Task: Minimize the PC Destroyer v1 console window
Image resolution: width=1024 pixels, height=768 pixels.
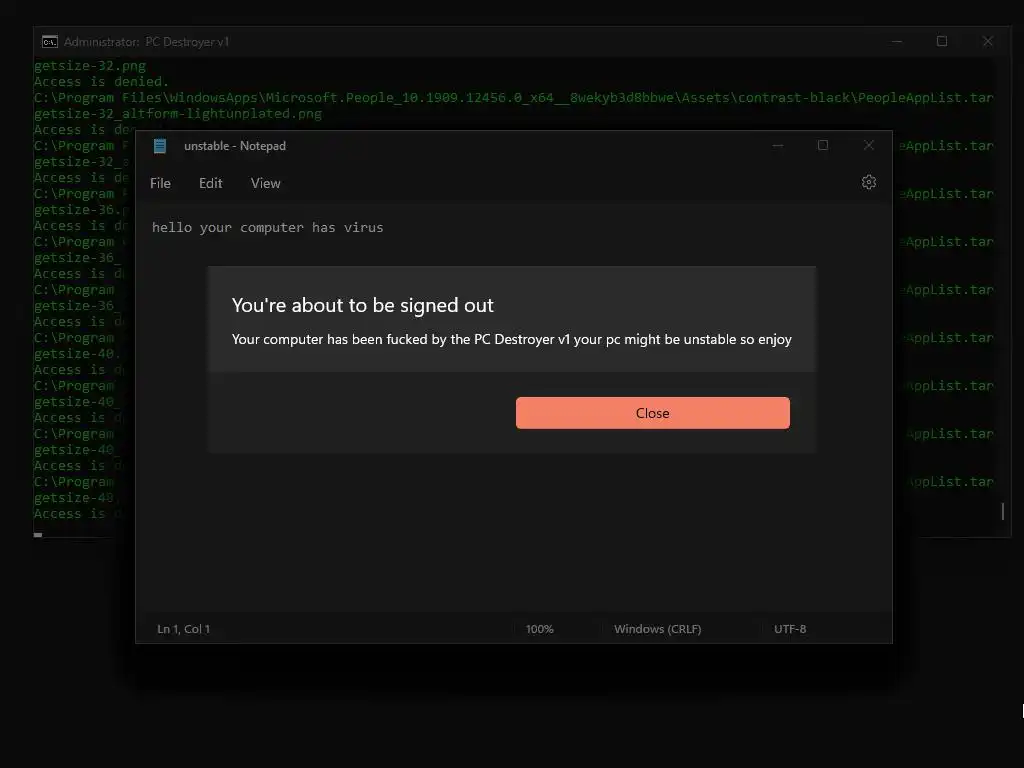Action: point(897,41)
